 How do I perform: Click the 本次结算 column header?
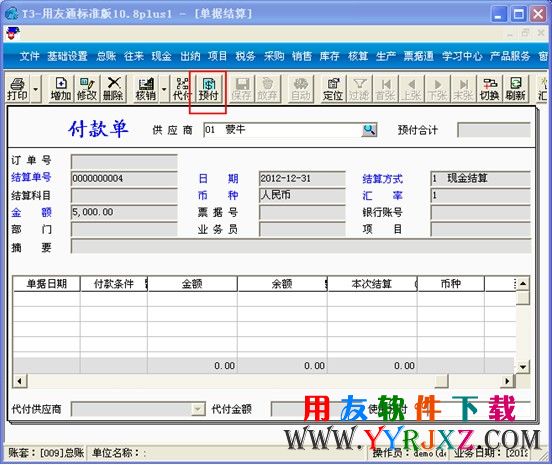click(372, 284)
